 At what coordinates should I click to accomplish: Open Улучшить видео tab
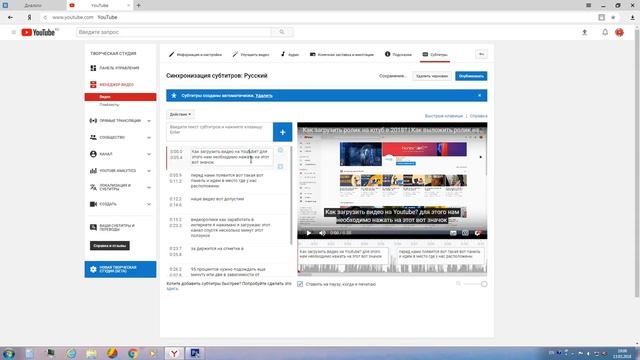click(x=251, y=54)
